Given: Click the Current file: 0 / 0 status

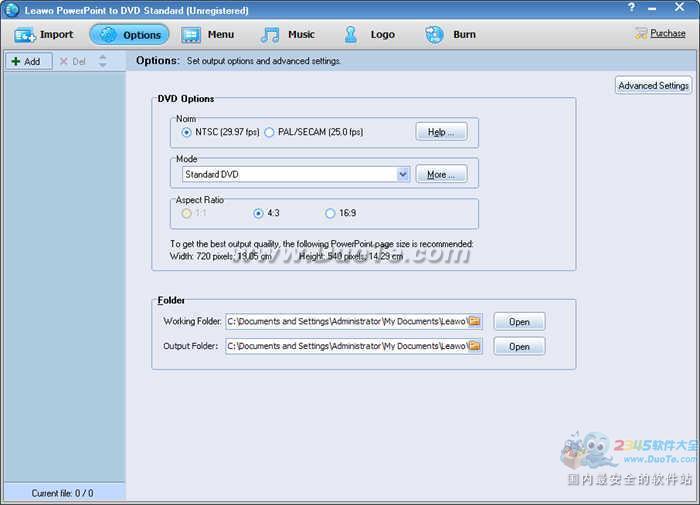Looking at the screenshot, I should click(62, 493).
